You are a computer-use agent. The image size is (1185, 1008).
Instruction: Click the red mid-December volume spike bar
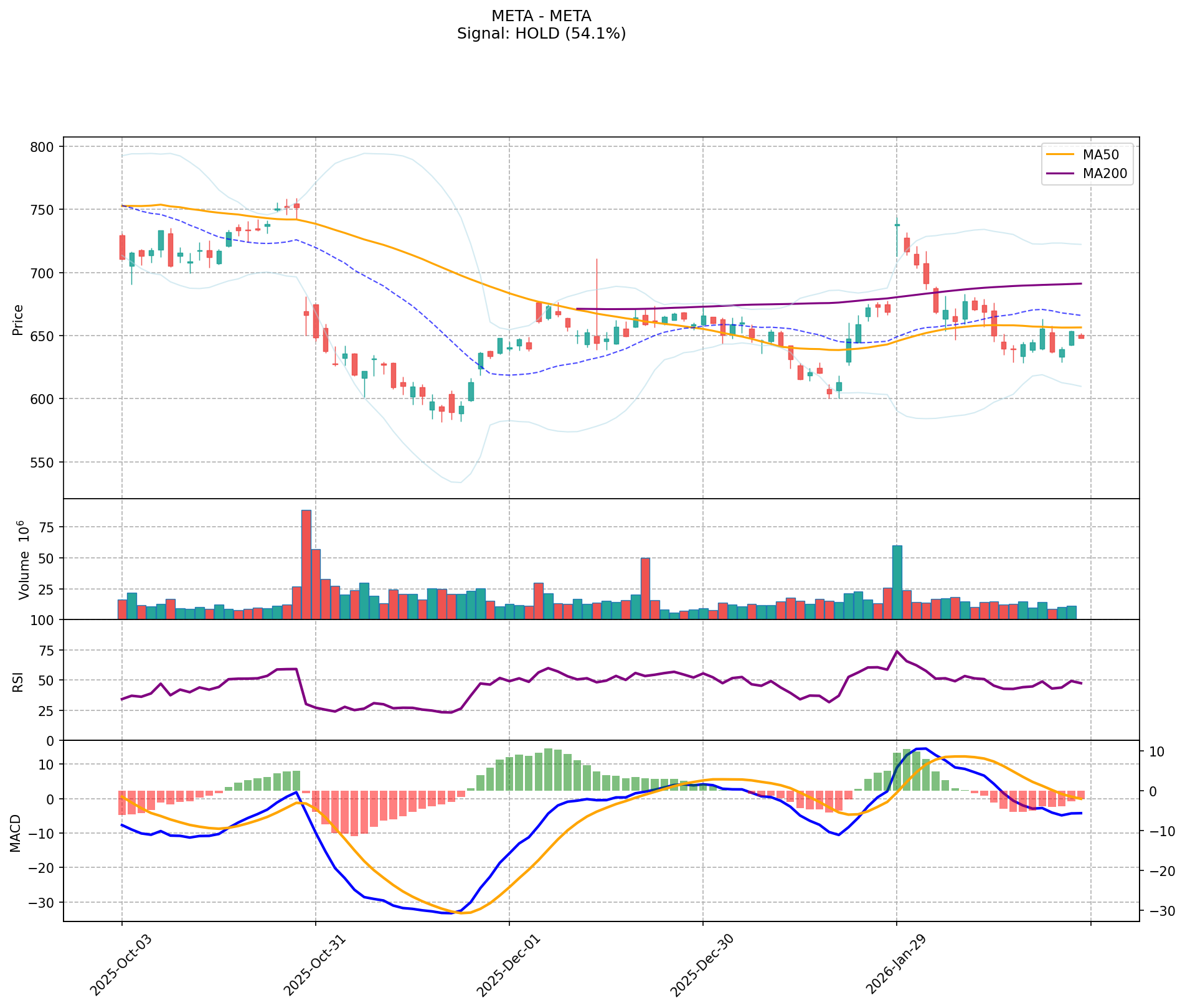click(645, 588)
